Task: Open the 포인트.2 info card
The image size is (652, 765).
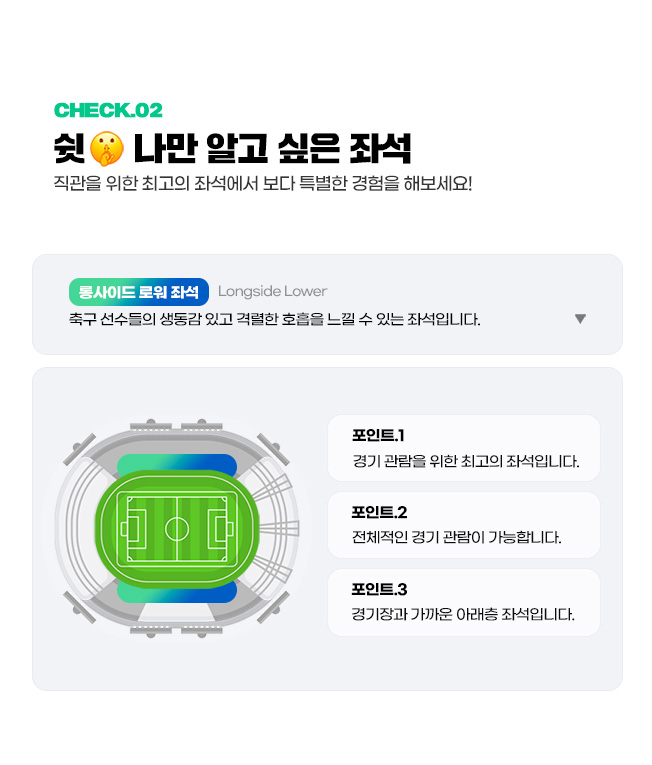Action: [464, 525]
